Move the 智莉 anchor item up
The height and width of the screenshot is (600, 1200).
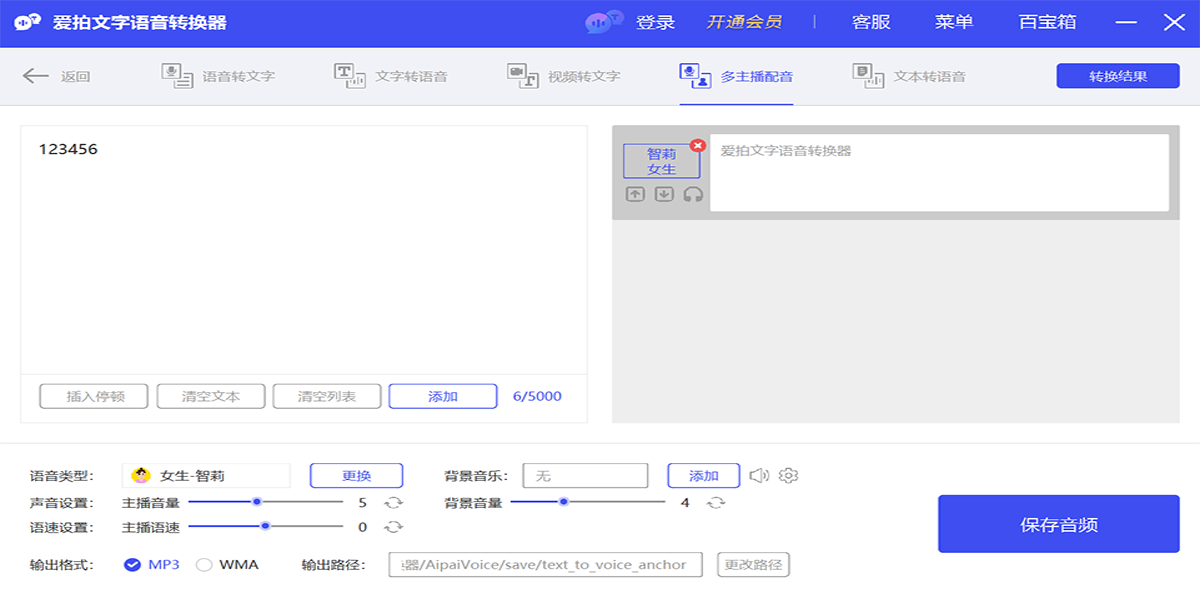tap(635, 194)
